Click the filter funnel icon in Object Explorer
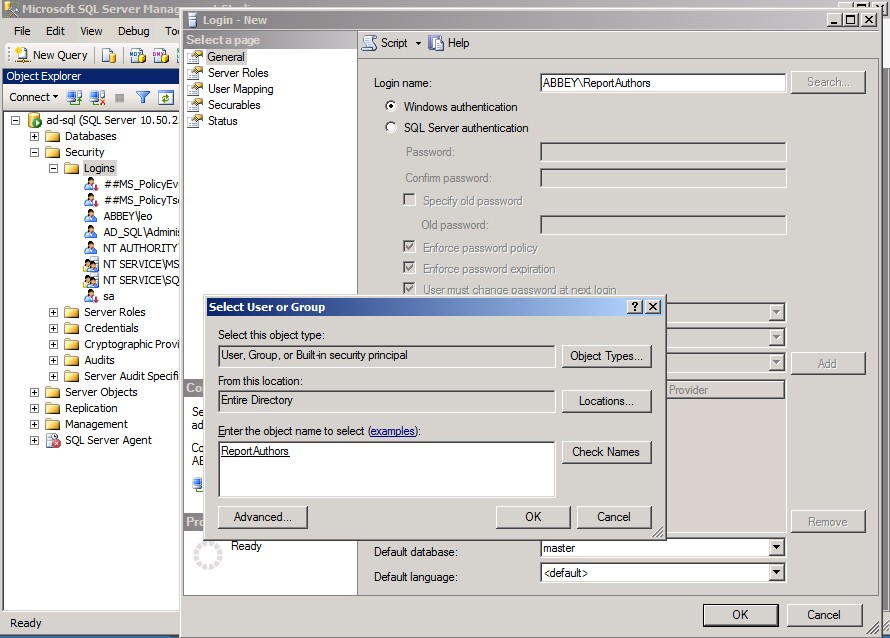The image size is (890, 638). 143,98
